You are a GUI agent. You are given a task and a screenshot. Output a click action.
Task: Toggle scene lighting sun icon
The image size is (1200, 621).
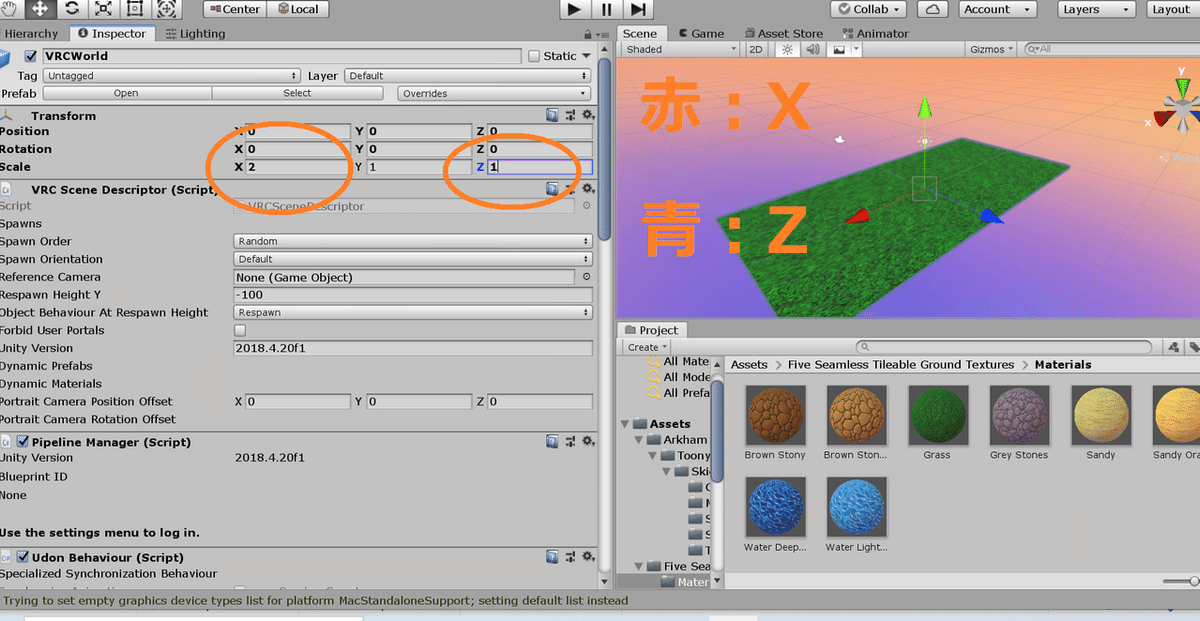click(787, 49)
